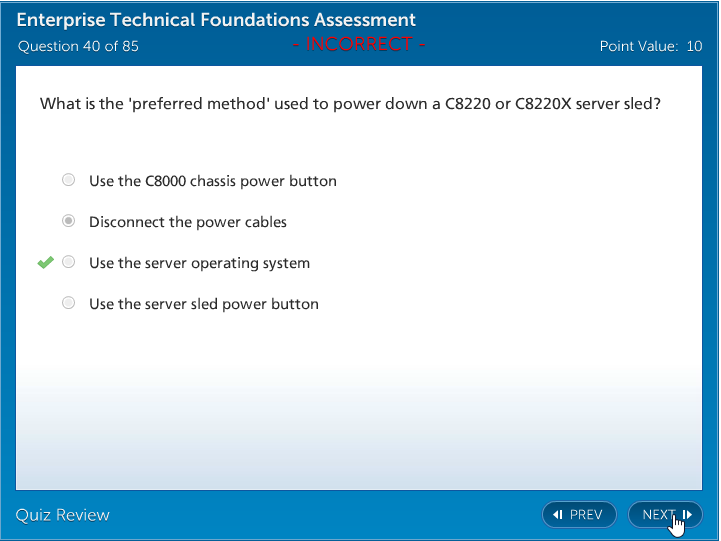Click the left arrow icon beside PREV
Screen dimensions: 721x541
coord(558,515)
